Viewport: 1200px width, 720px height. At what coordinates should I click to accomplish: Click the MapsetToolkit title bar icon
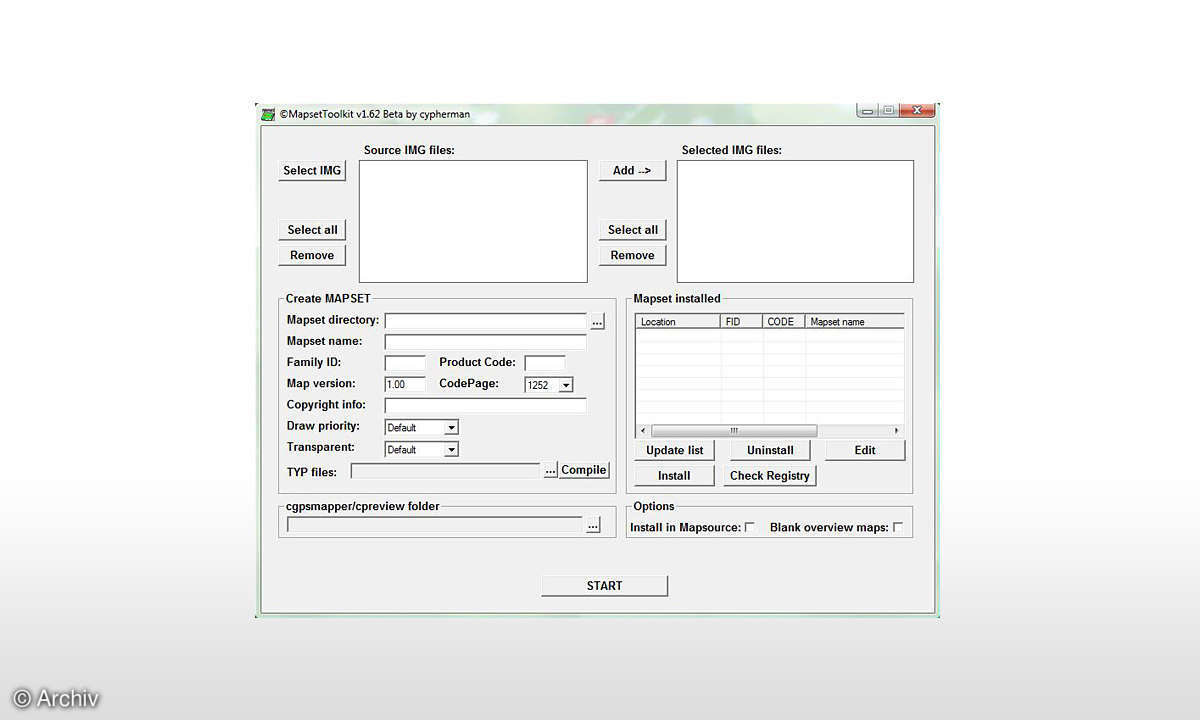[267, 114]
